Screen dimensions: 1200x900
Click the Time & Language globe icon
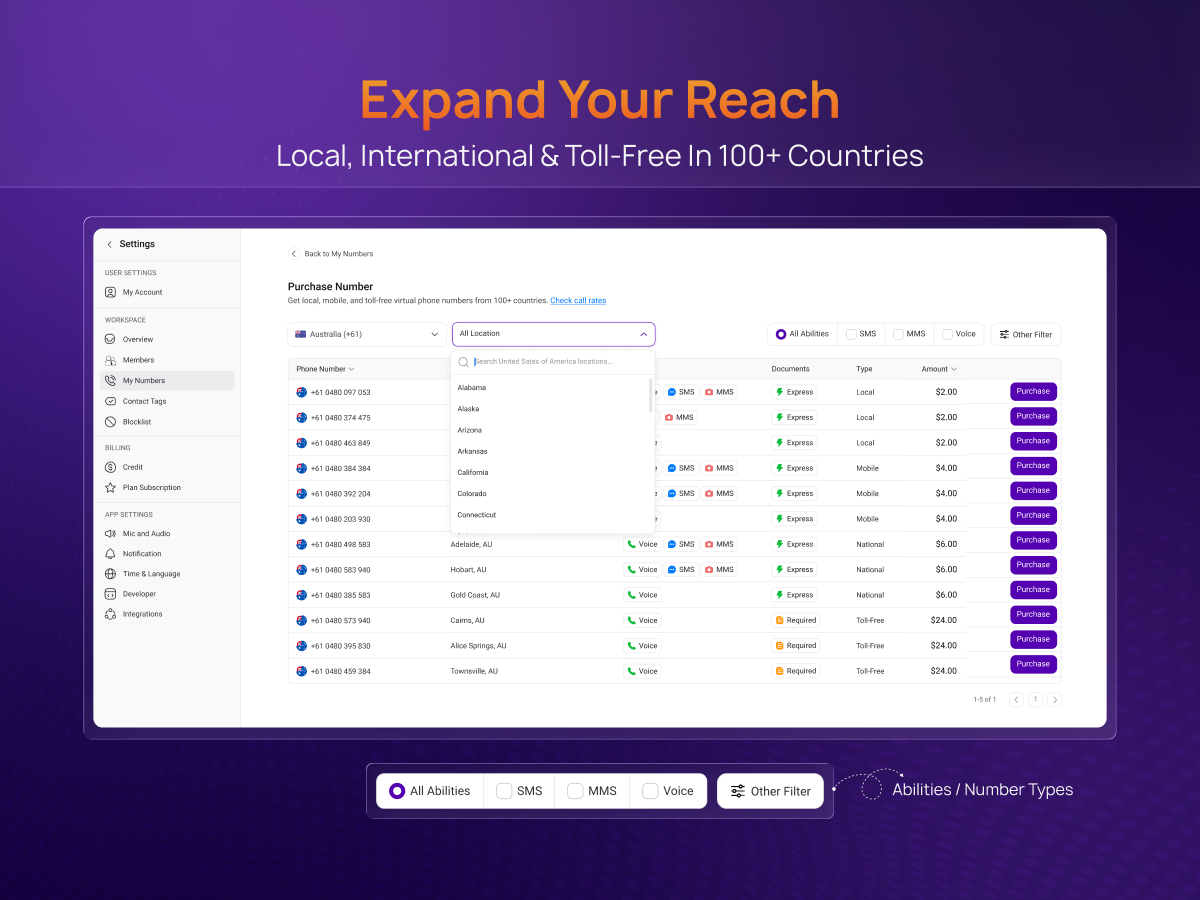pos(110,574)
